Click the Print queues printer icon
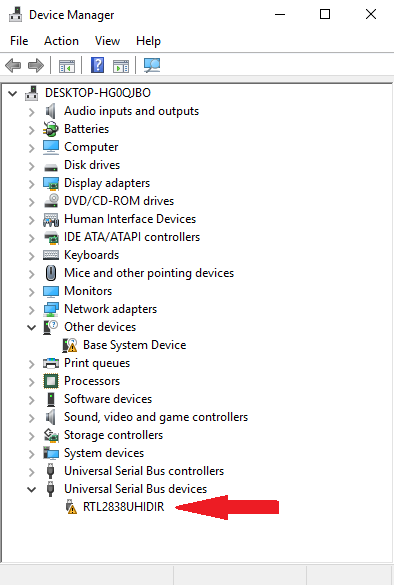The image size is (394, 585). pos(51,363)
